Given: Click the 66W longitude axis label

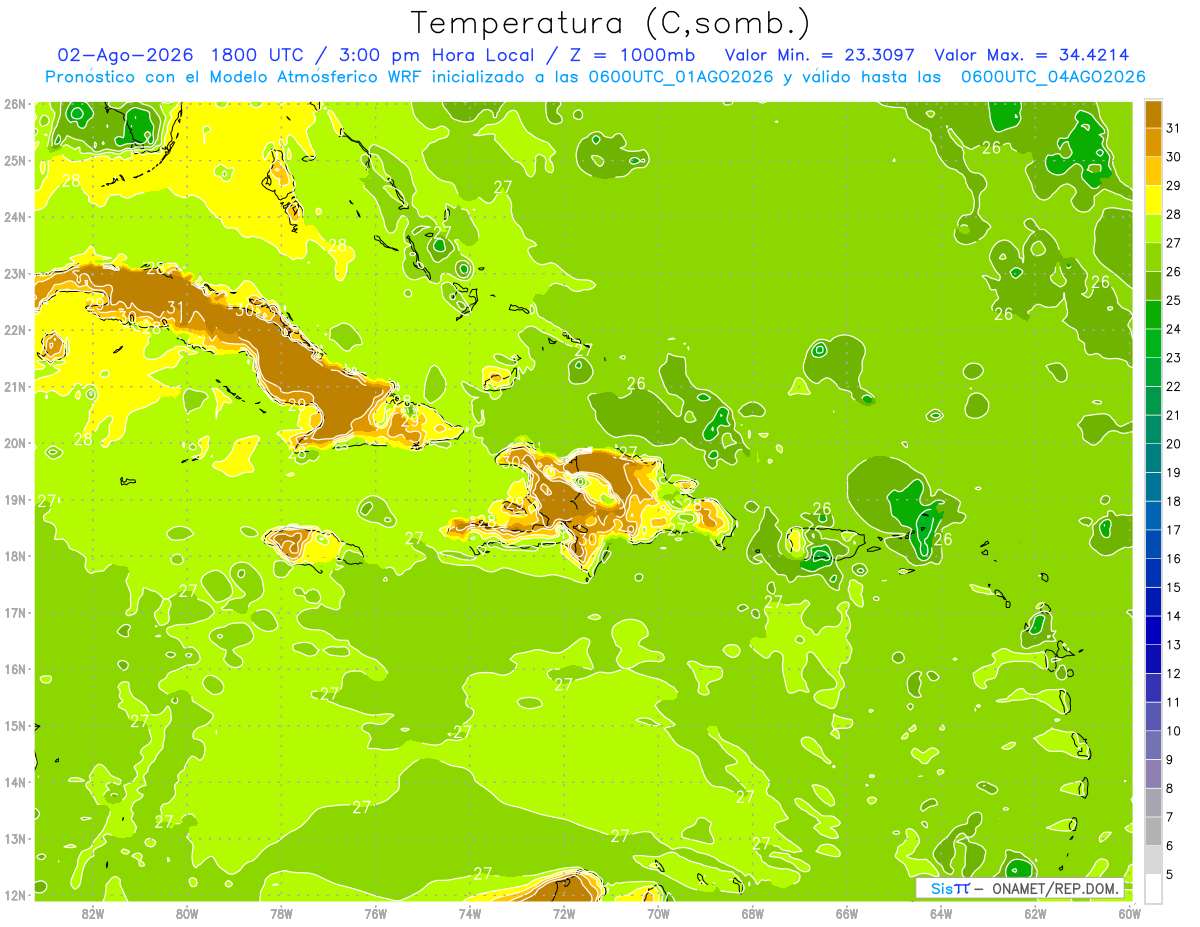Looking at the screenshot, I should [x=847, y=913].
